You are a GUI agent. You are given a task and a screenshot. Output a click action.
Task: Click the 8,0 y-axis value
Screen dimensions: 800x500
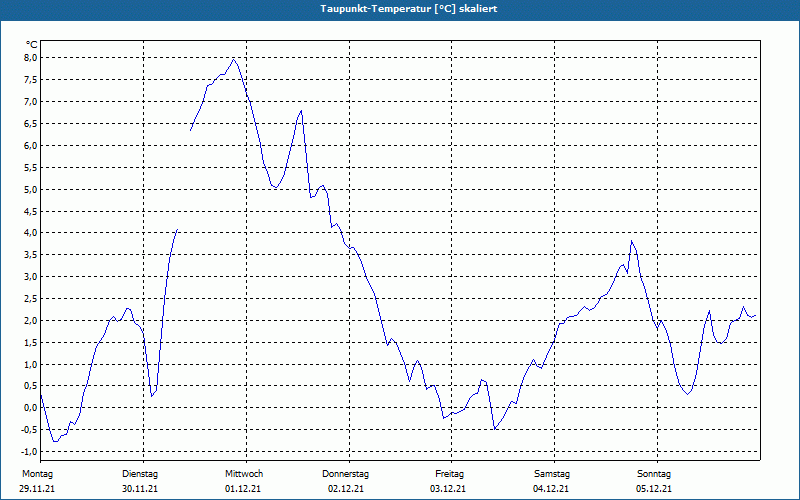31,58
